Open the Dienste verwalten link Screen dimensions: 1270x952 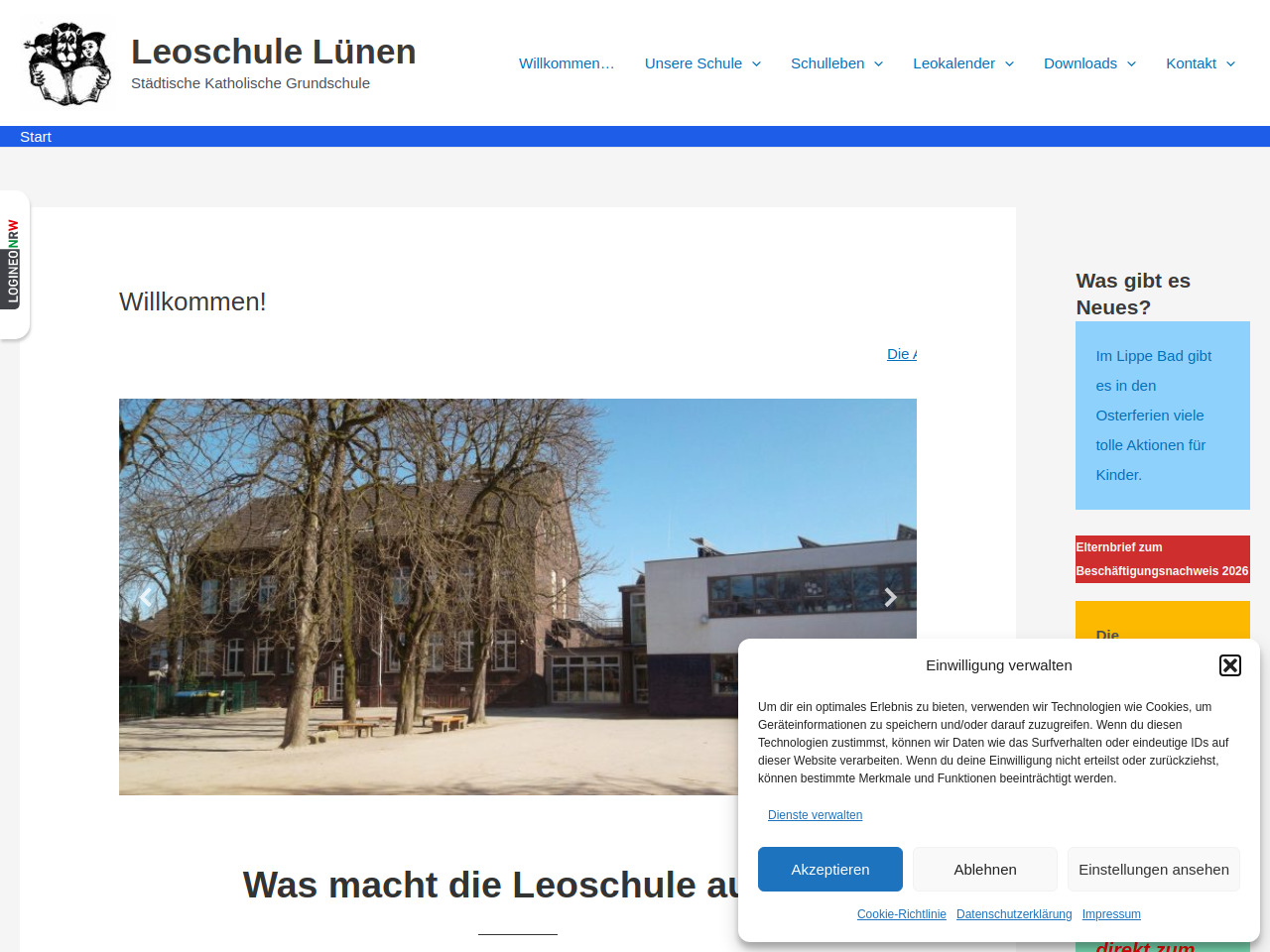click(815, 815)
